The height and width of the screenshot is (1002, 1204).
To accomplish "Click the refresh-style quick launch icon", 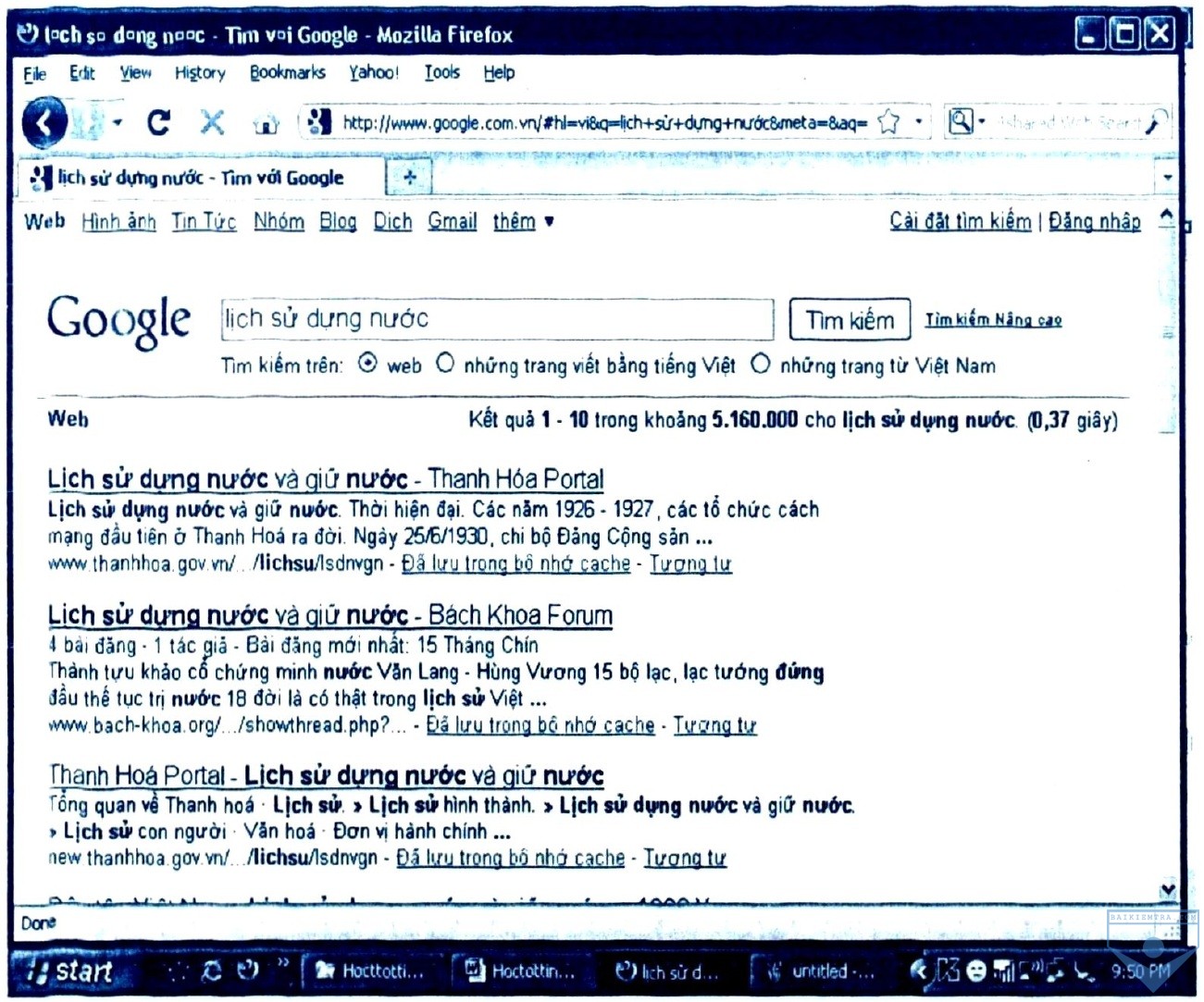I will pyautogui.click(x=212, y=971).
